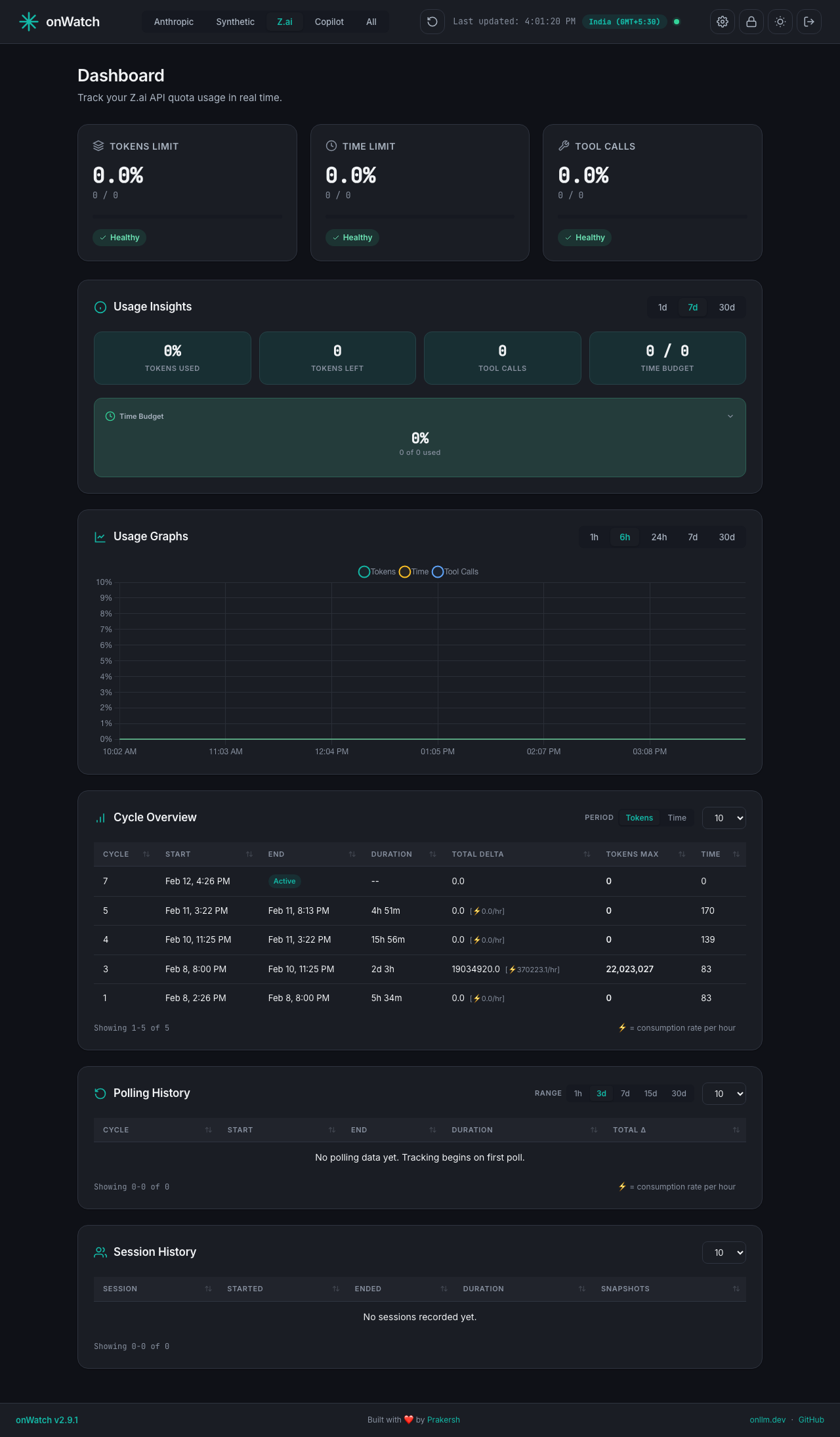Open Prakersh author link
This screenshot has height=1437, width=840.
(x=444, y=1419)
